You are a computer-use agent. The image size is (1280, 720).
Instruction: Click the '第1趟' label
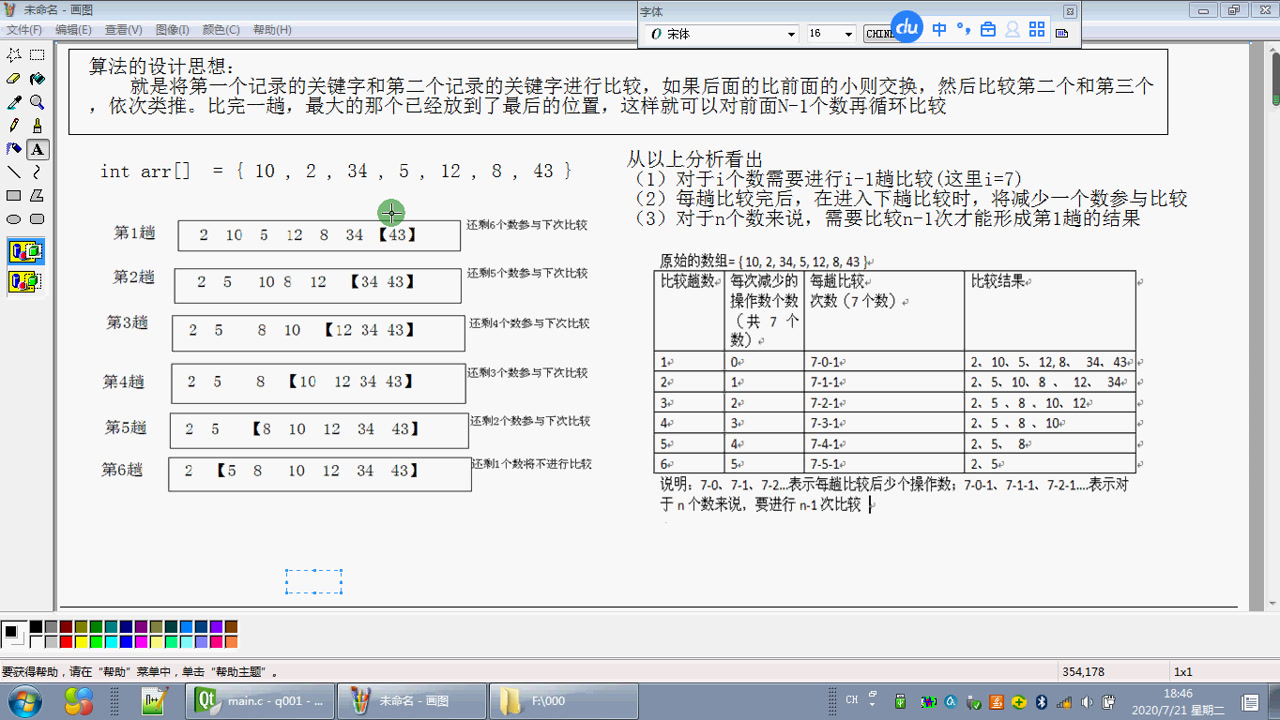click(135, 233)
